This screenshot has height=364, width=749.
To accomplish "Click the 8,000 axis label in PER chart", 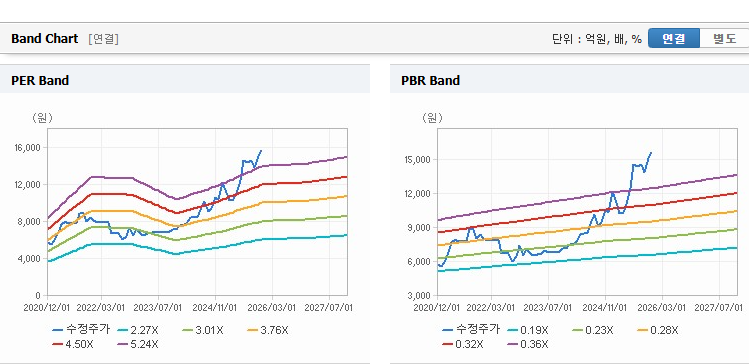I will 29,222.
